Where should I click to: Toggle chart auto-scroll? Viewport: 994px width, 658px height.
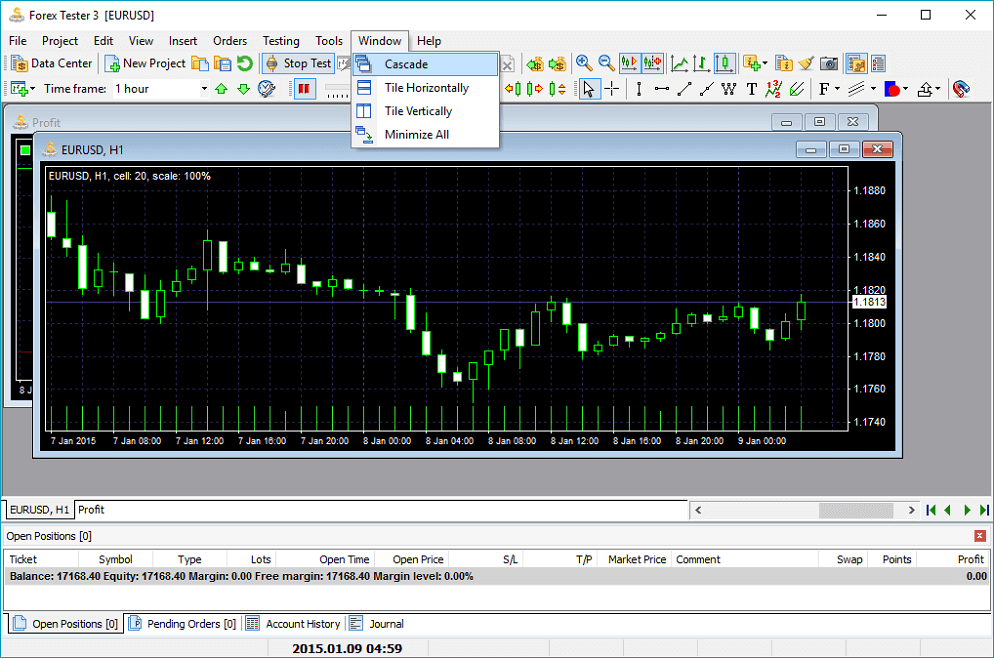pyautogui.click(x=629, y=63)
